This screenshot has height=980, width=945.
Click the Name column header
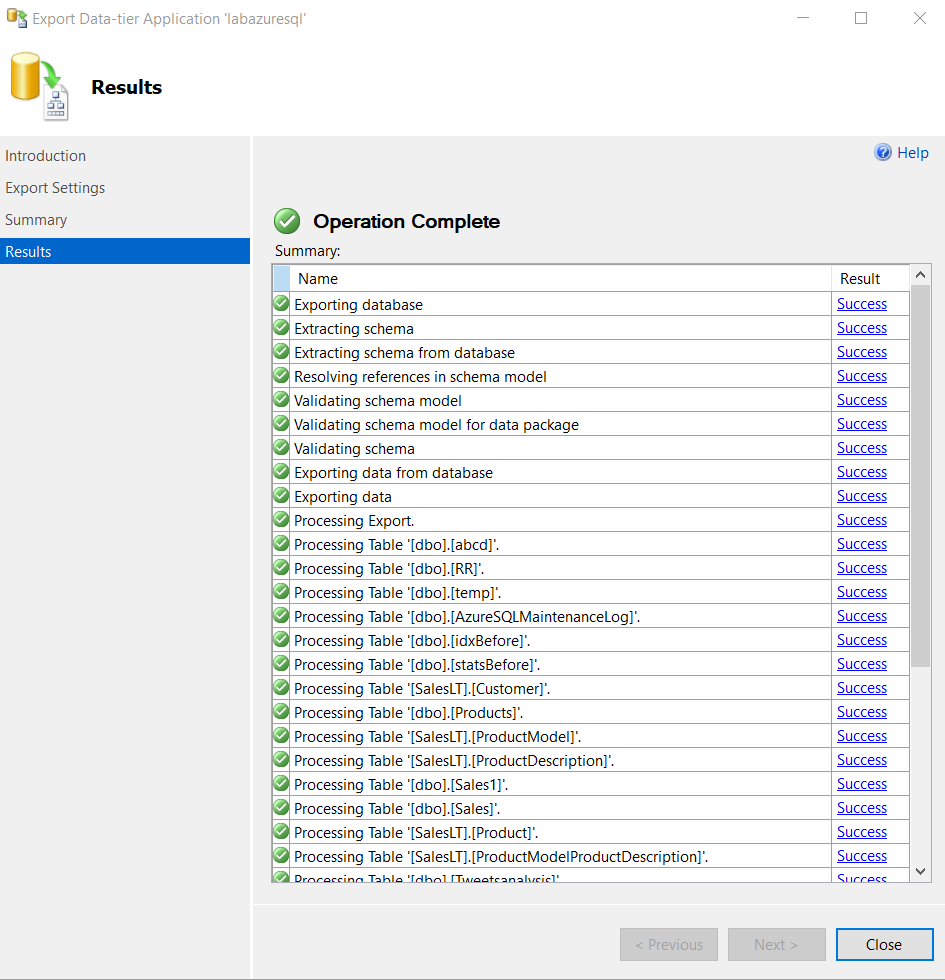[560, 279]
